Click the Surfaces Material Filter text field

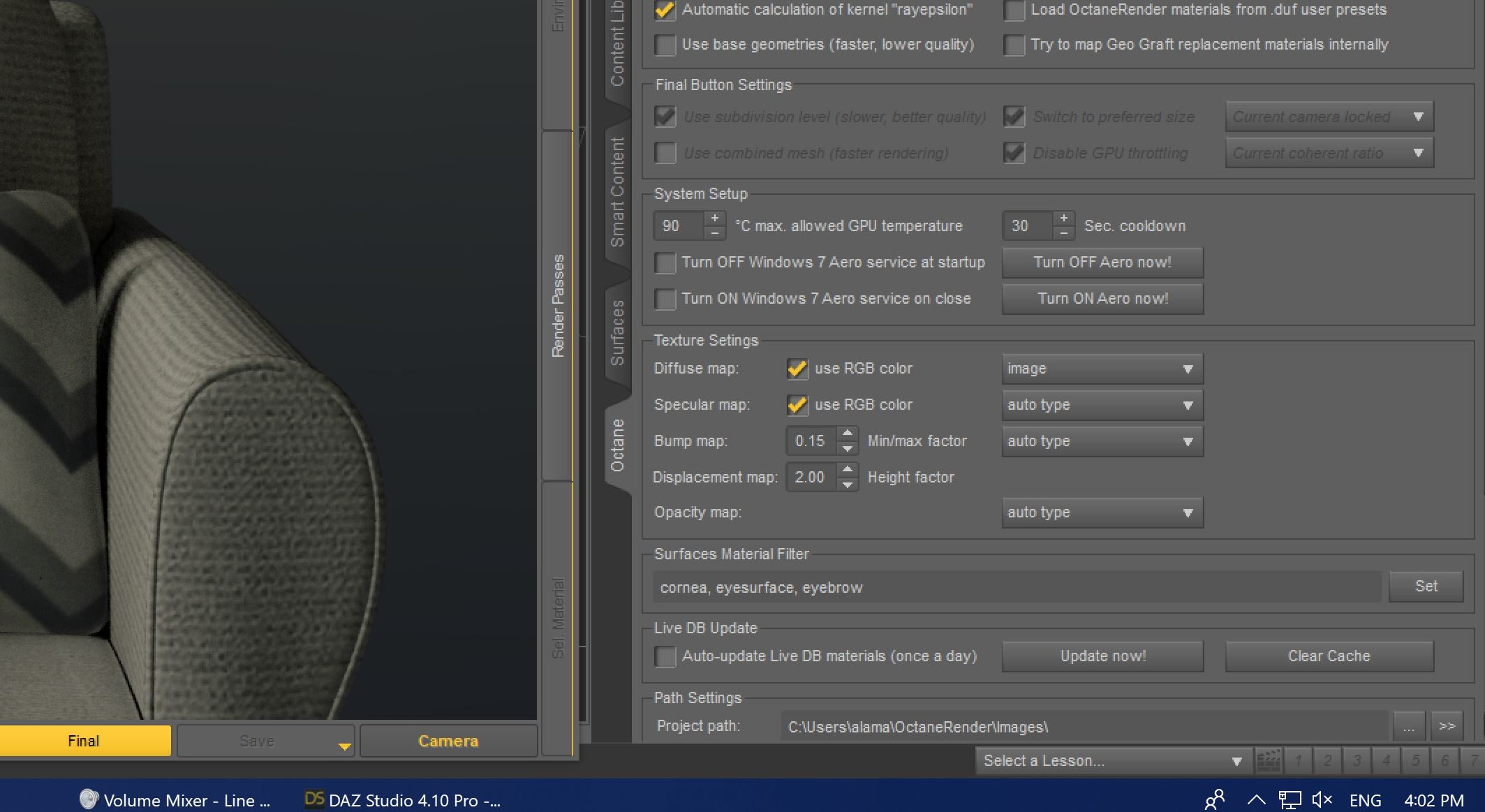click(x=1016, y=587)
